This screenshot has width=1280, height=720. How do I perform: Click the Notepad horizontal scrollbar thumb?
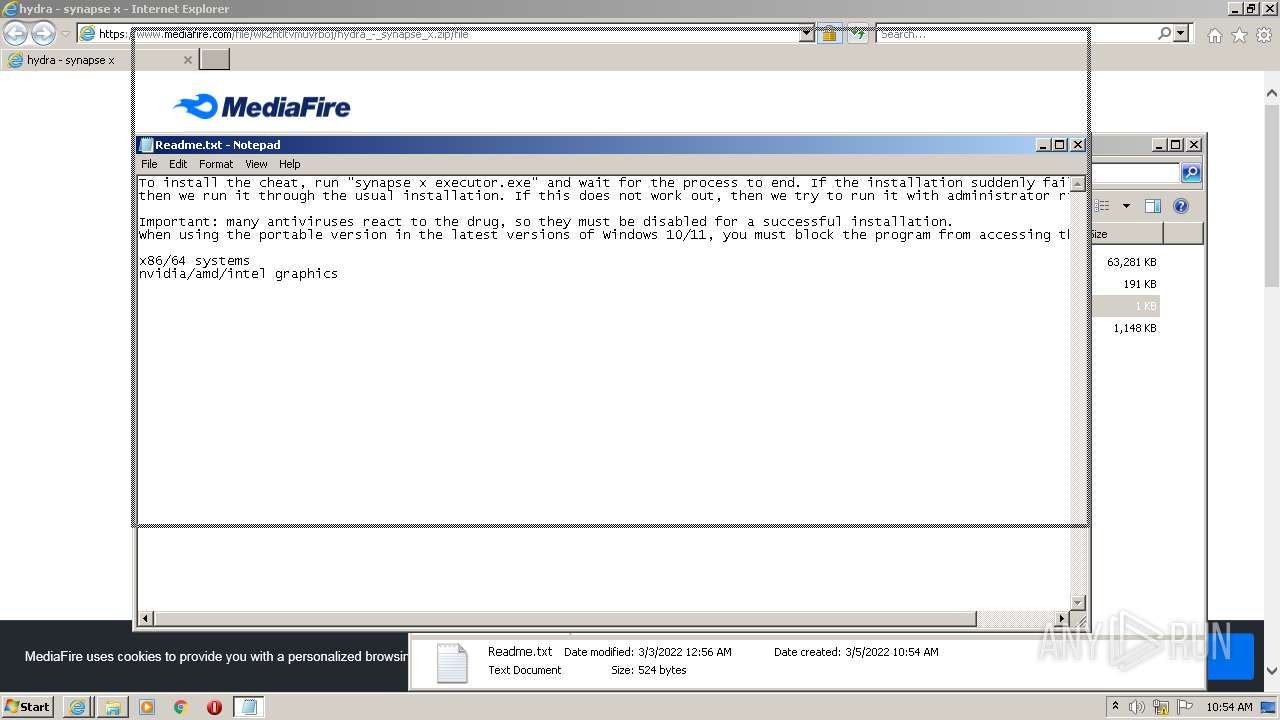(565, 619)
